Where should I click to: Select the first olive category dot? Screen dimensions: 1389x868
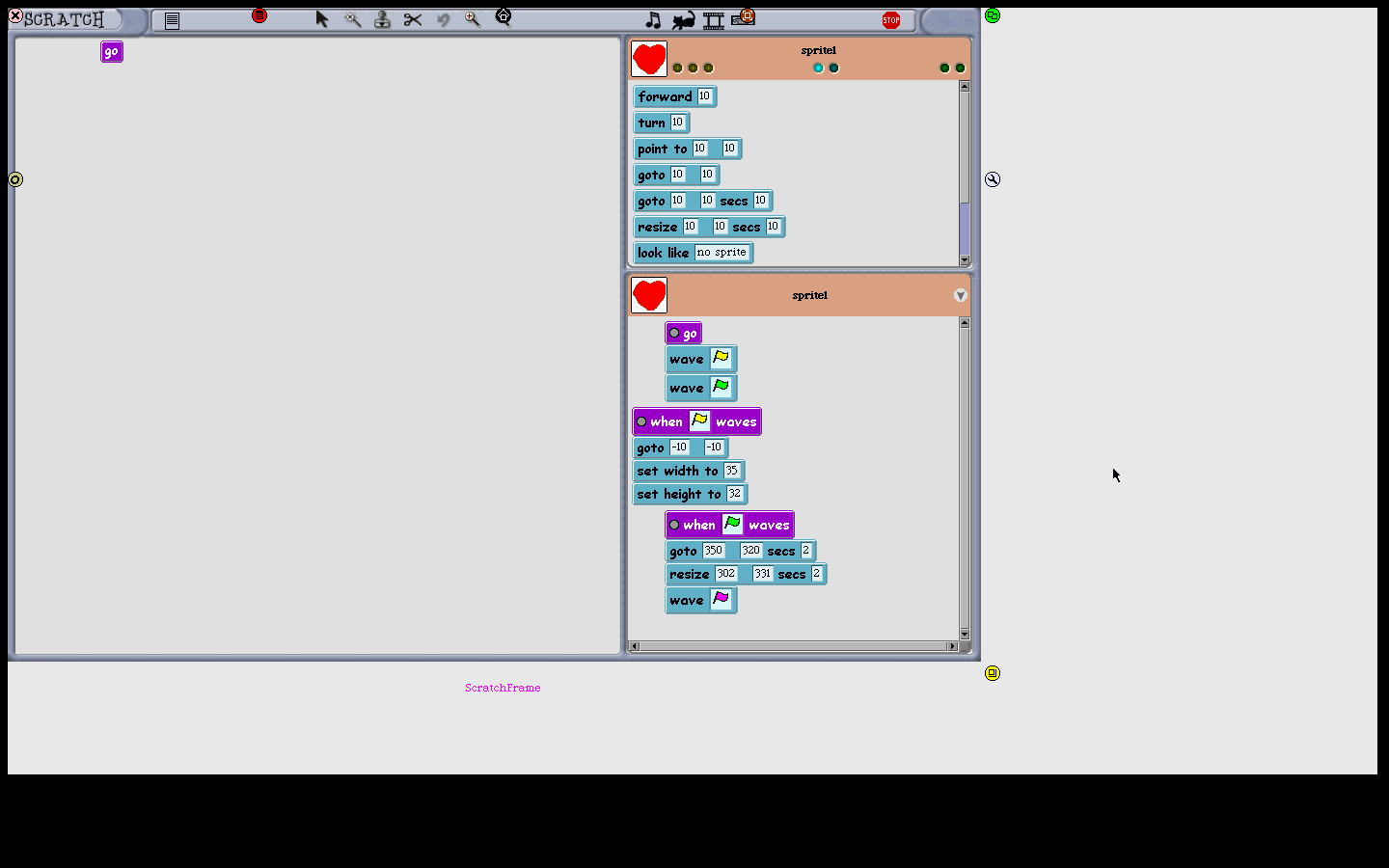pos(677,68)
